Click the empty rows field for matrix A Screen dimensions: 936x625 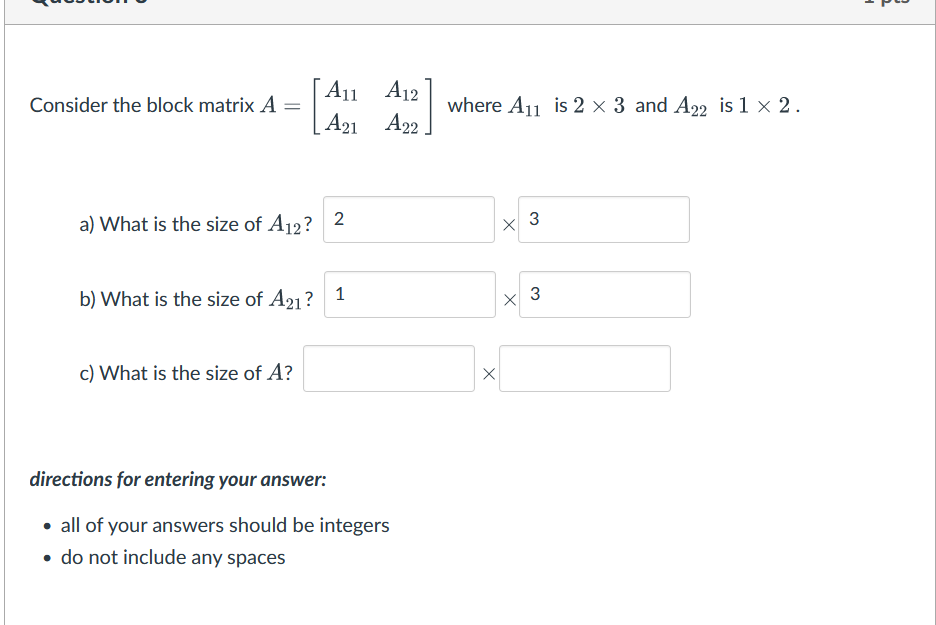tap(389, 368)
